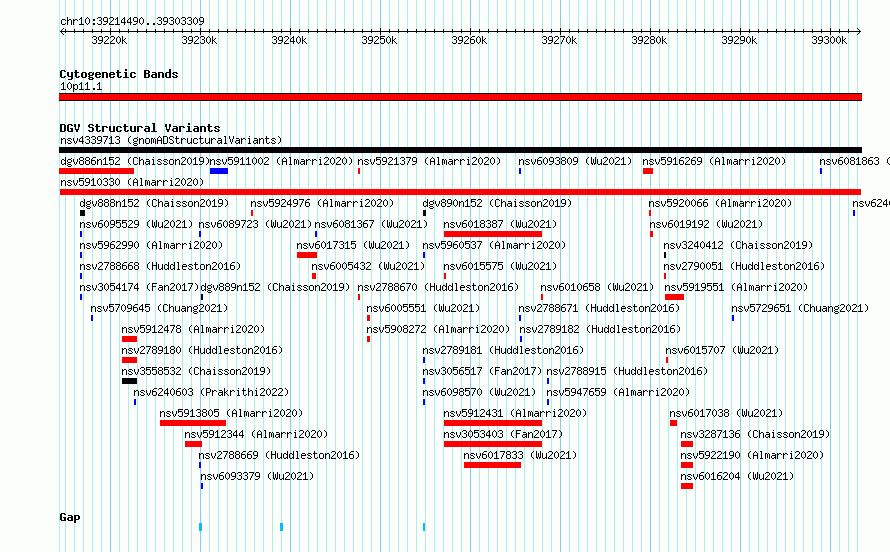Open variant nsv5709645 (Chuang2021)

coord(159,308)
